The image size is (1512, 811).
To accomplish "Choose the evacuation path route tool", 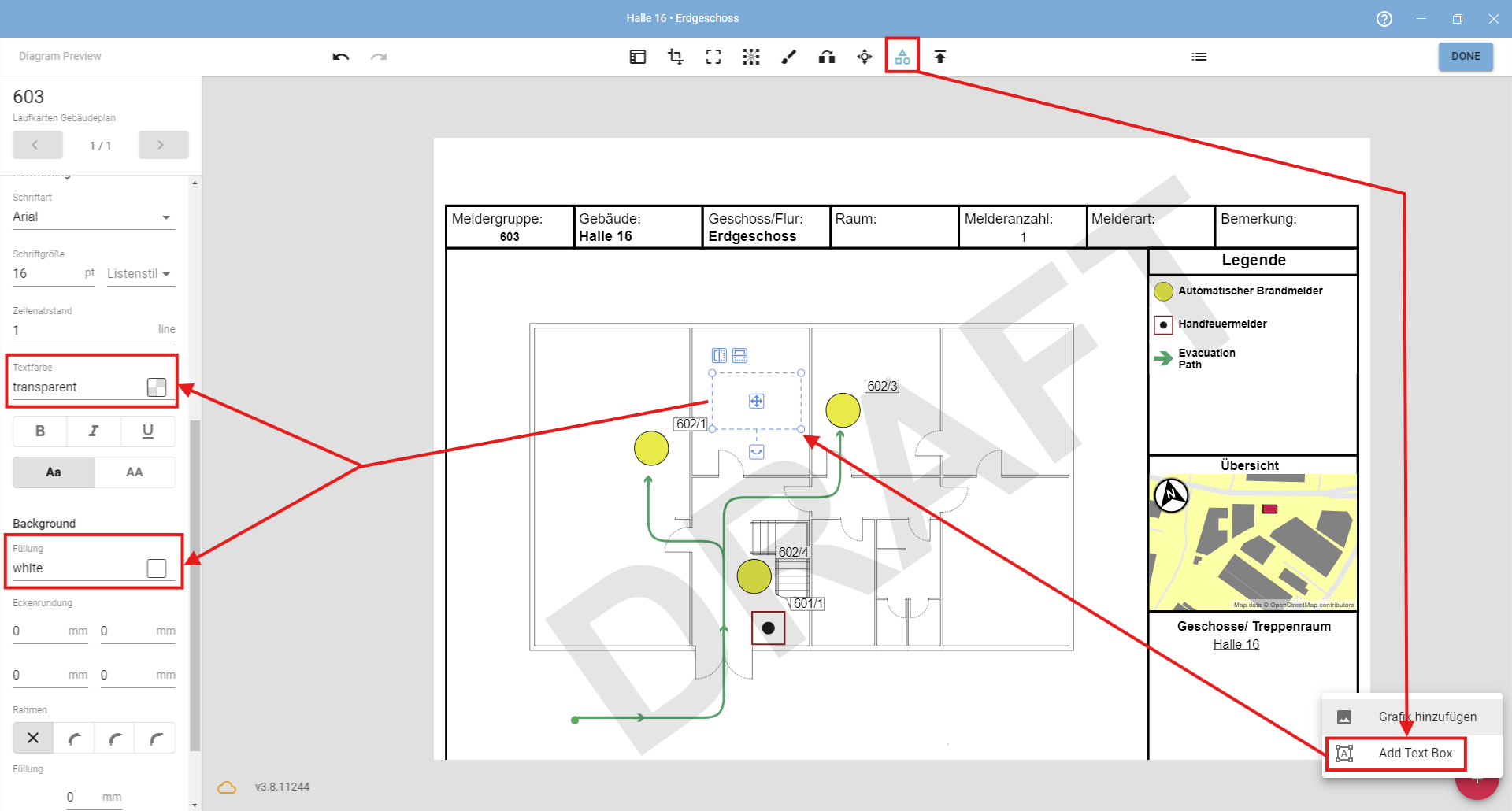I will pyautogui.click(x=827, y=57).
